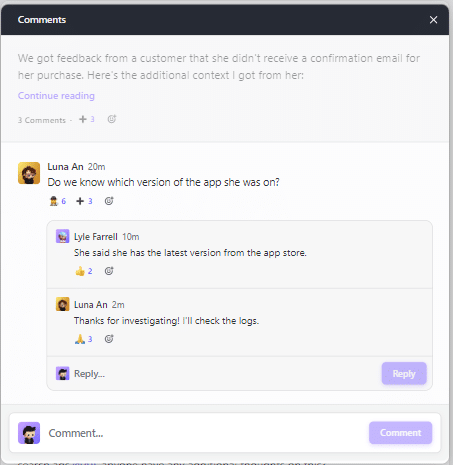
Task: Add reaction emoji to Lyle Farrell's reply
Action: coord(109,271)
